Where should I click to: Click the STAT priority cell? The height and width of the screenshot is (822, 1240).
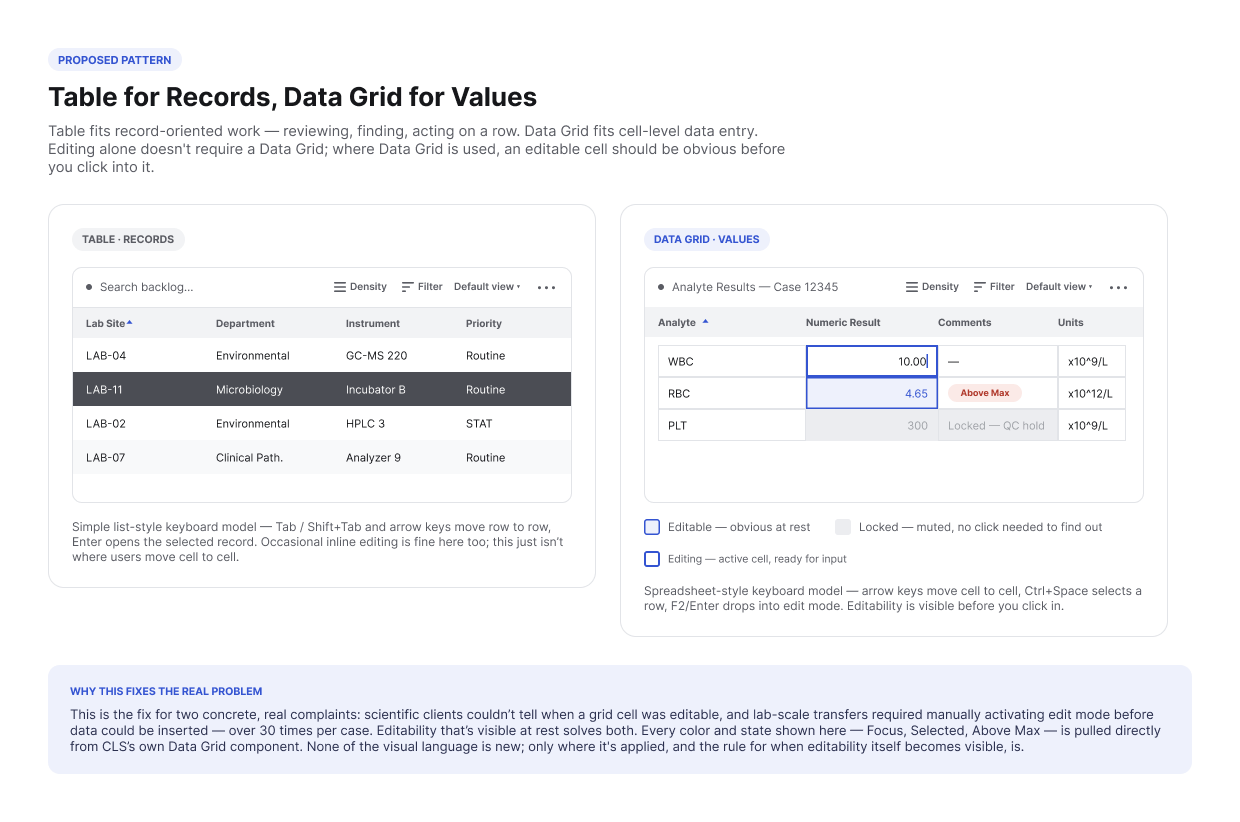pos(479,423)
